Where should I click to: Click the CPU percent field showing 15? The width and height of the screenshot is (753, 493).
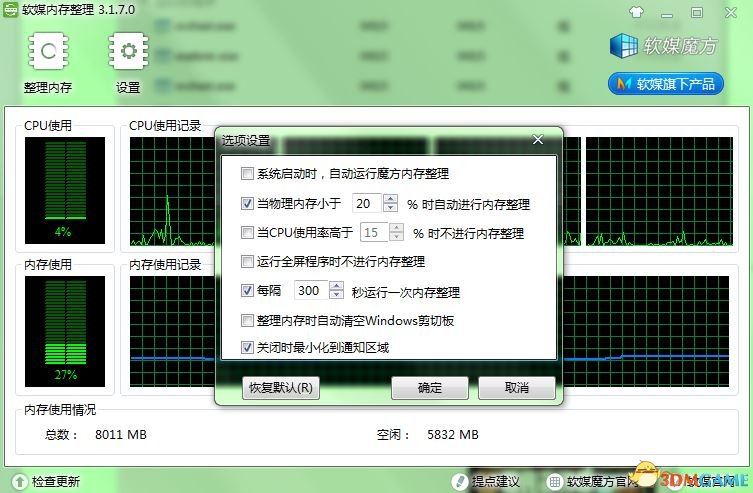coord(374,233)
